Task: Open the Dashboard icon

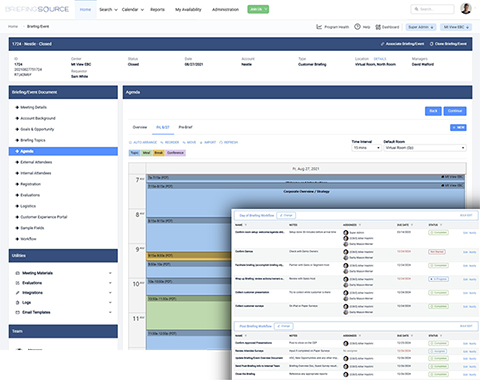Action: [x=378, y=27]
